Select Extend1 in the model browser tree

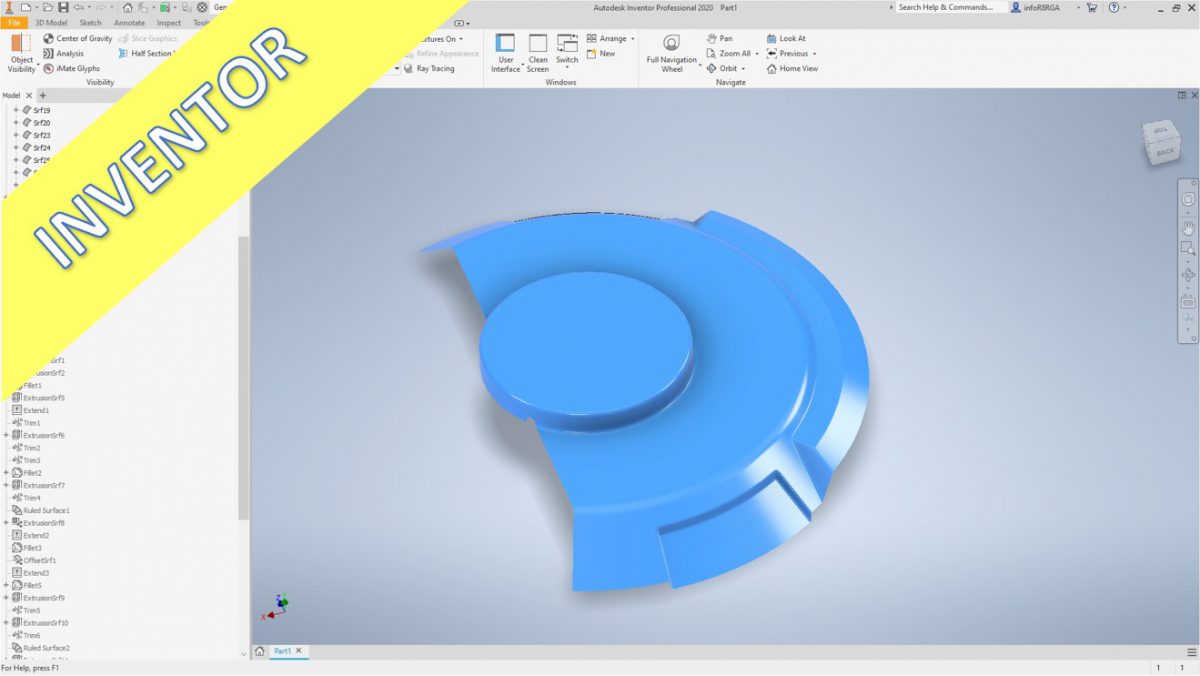30,410
